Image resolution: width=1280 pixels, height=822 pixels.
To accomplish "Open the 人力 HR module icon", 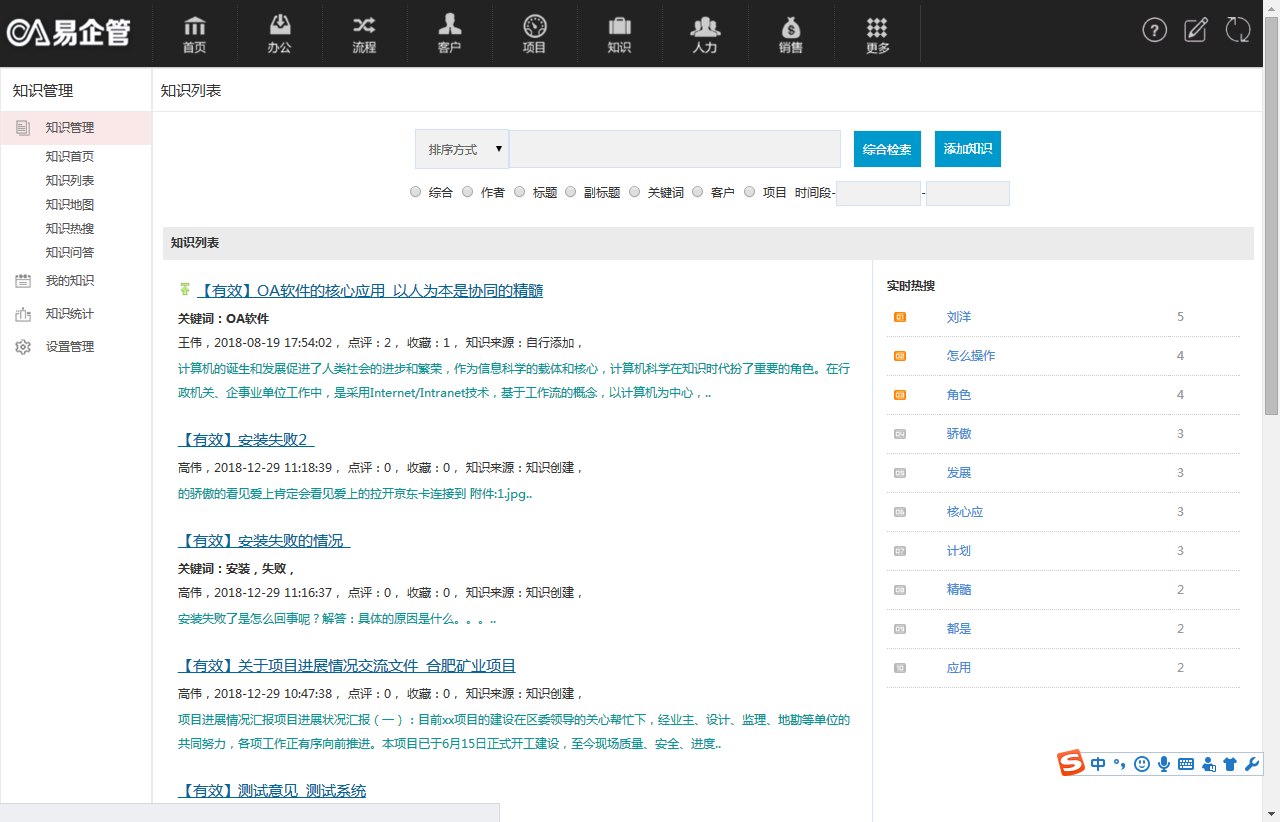I will [x=705, y=33].
